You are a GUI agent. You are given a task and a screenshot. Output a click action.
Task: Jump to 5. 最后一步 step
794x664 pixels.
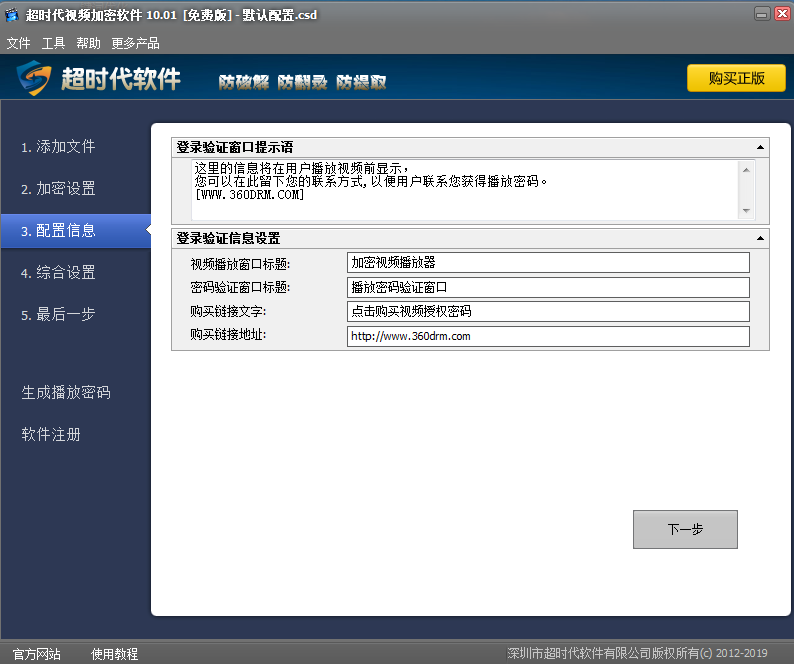(59, 315)
